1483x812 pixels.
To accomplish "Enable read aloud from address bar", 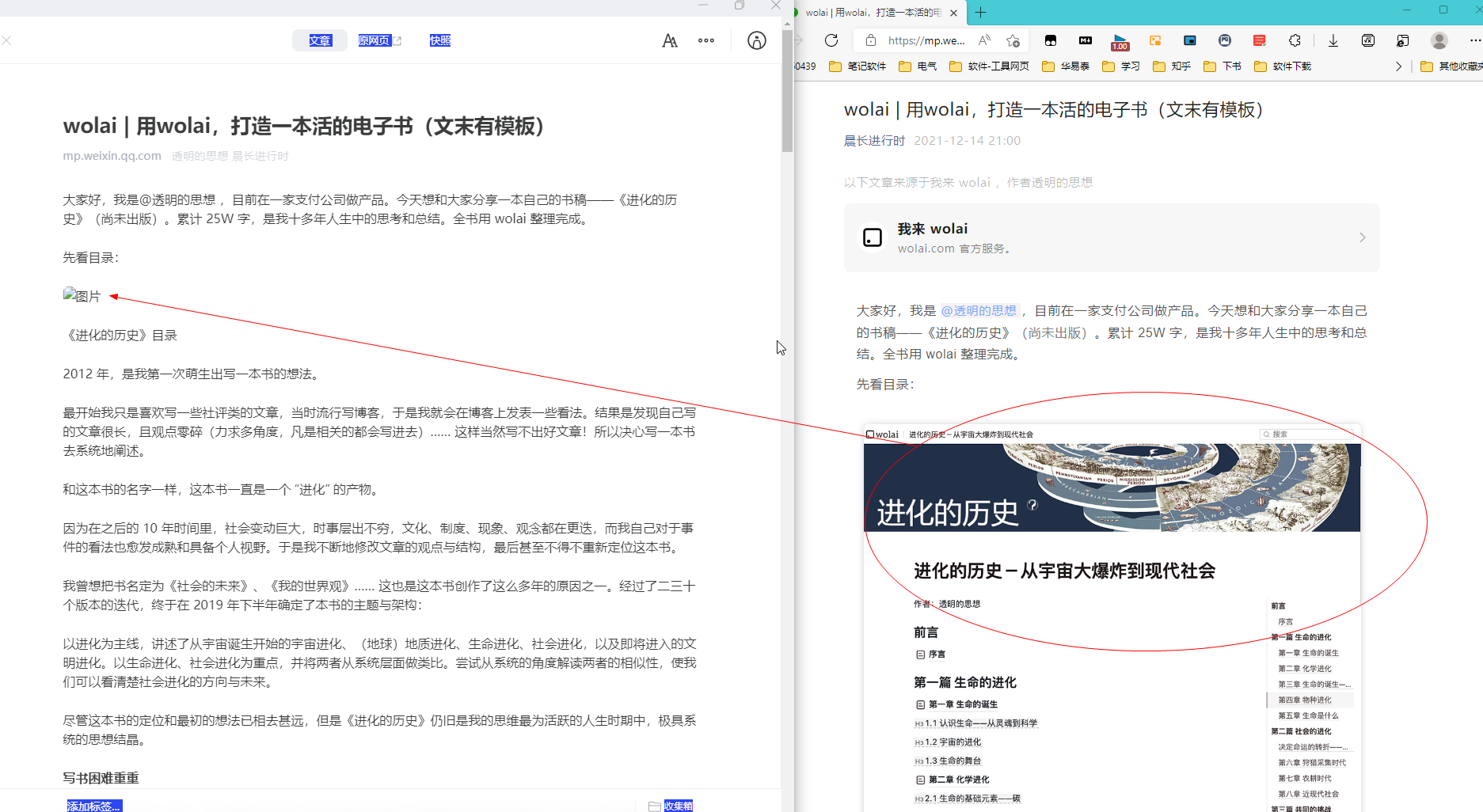I will (x=984, y=40).
